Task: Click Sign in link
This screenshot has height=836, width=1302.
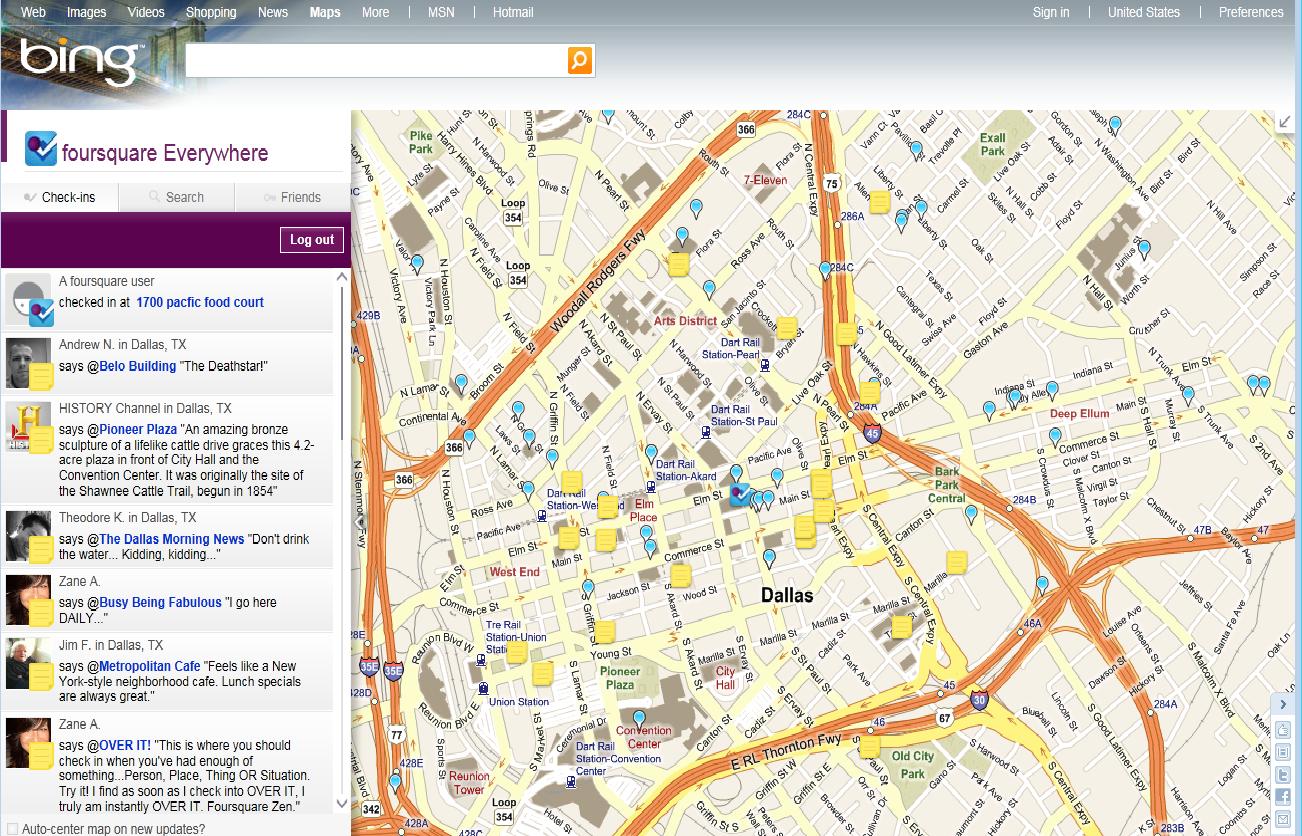Action: point(1051,12)
